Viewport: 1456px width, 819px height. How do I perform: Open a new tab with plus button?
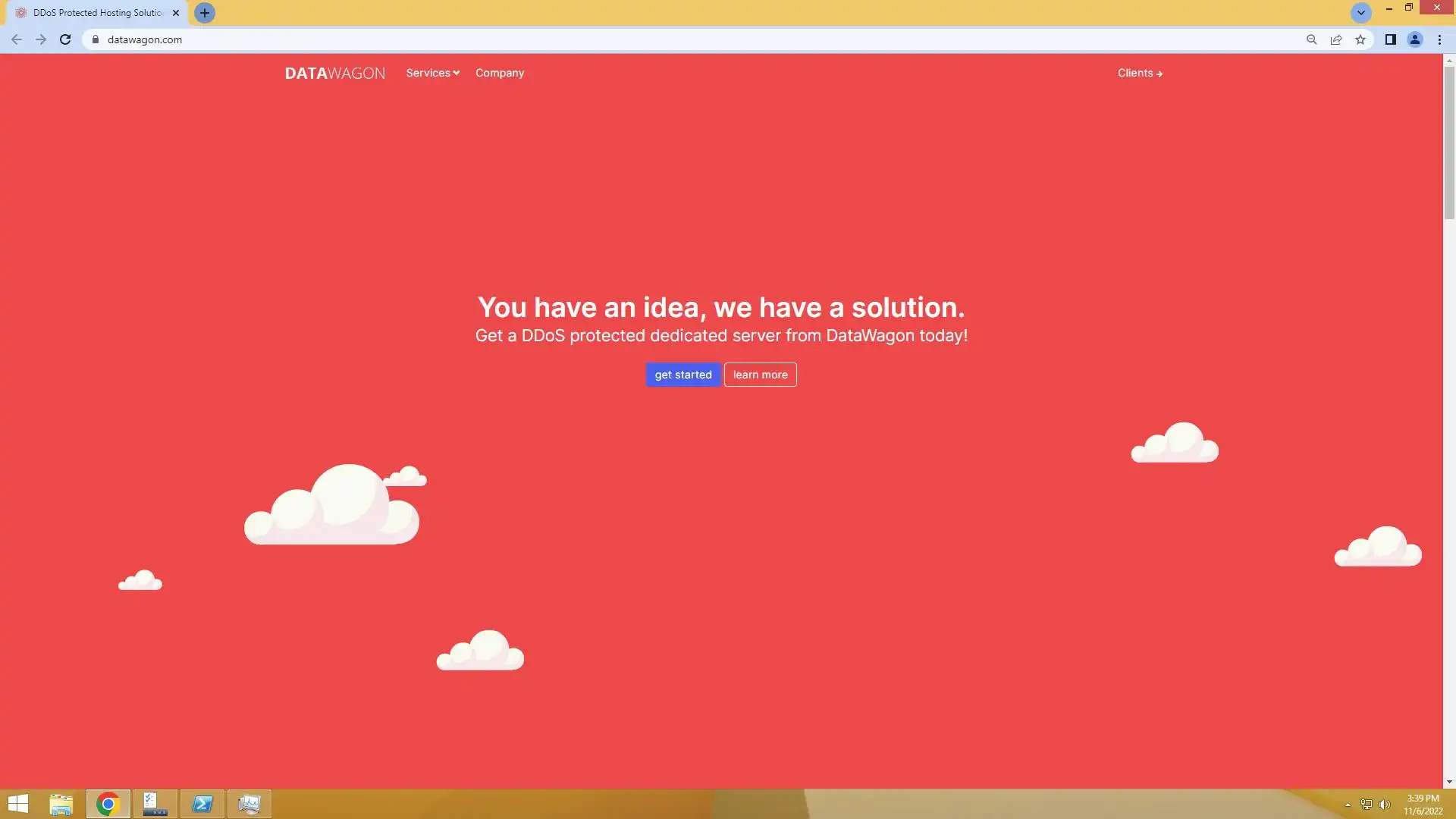click(x=204, y=13)
